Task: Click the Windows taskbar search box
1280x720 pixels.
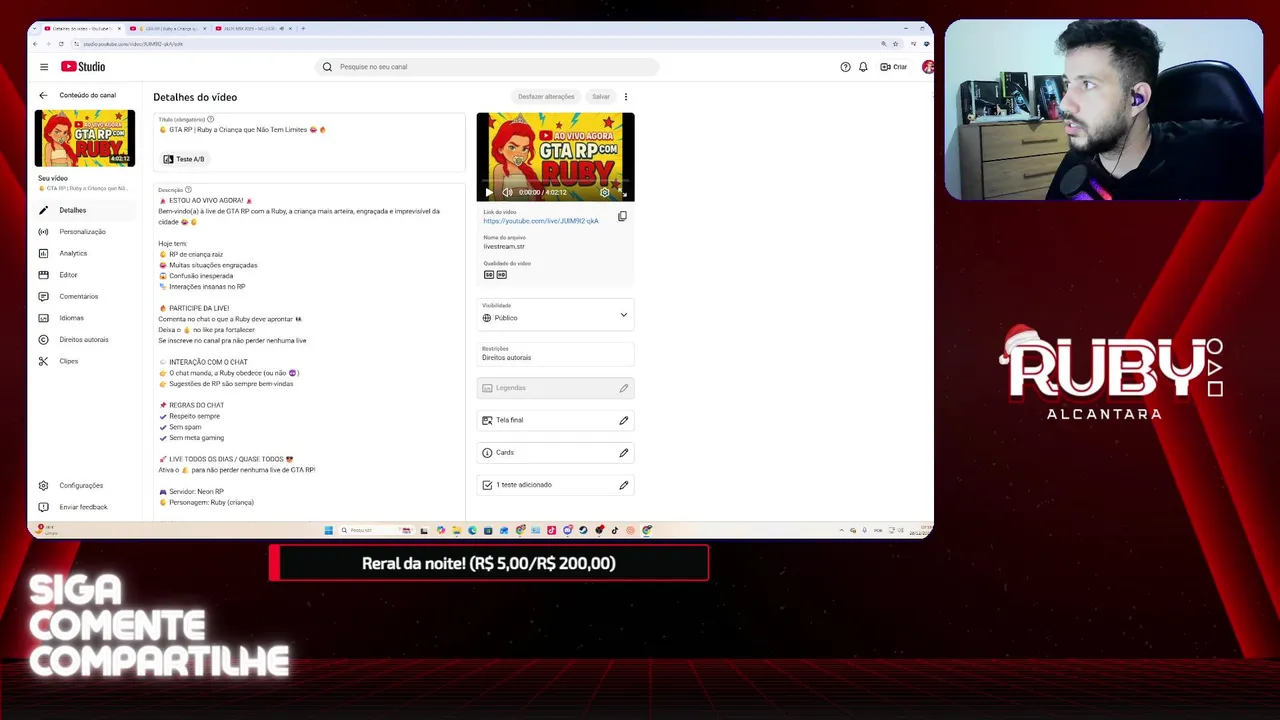Action: [375, 530]
